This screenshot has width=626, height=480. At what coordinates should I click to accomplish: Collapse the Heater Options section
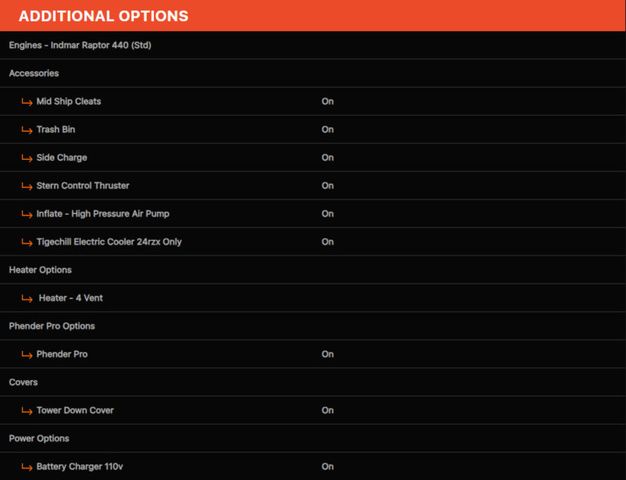[x=313, y=270]
